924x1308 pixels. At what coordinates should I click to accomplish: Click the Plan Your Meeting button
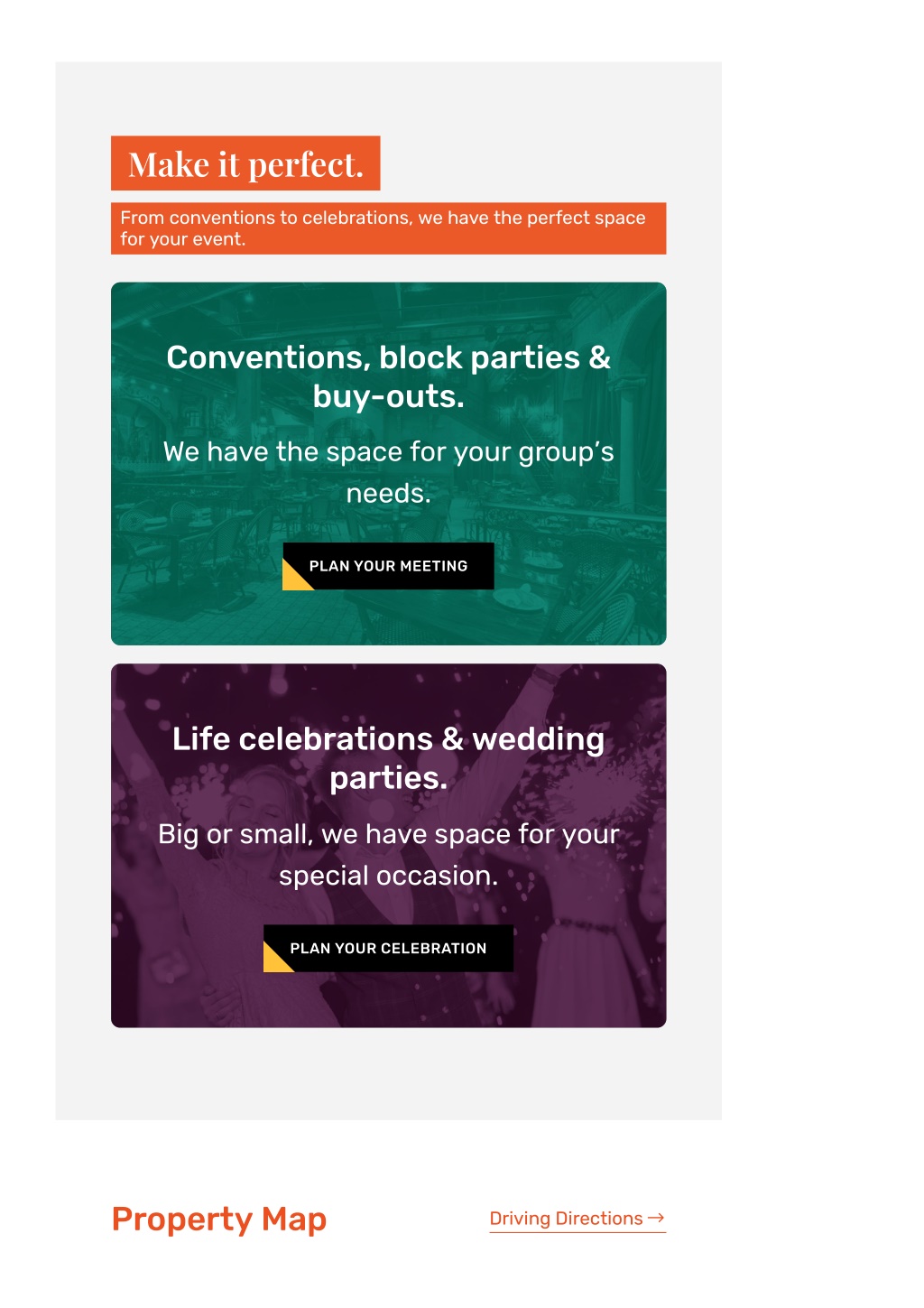click(388, 566)
